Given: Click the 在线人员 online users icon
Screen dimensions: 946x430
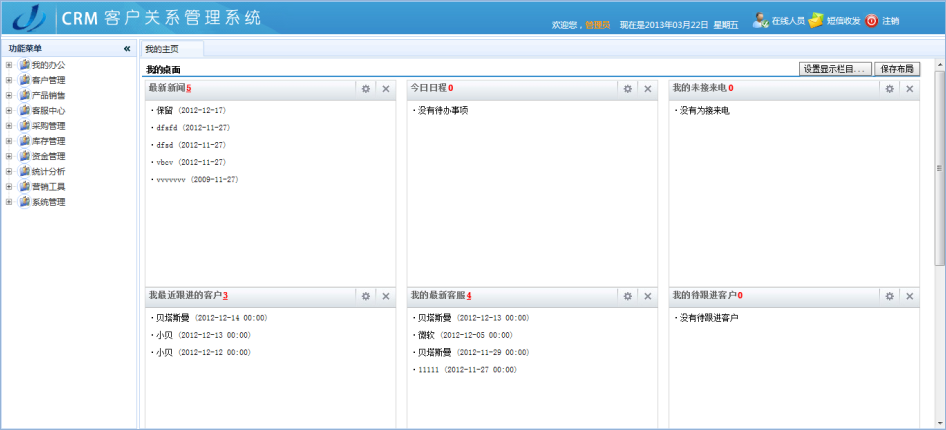Looking at the screenshot, I should pos(760,20).
